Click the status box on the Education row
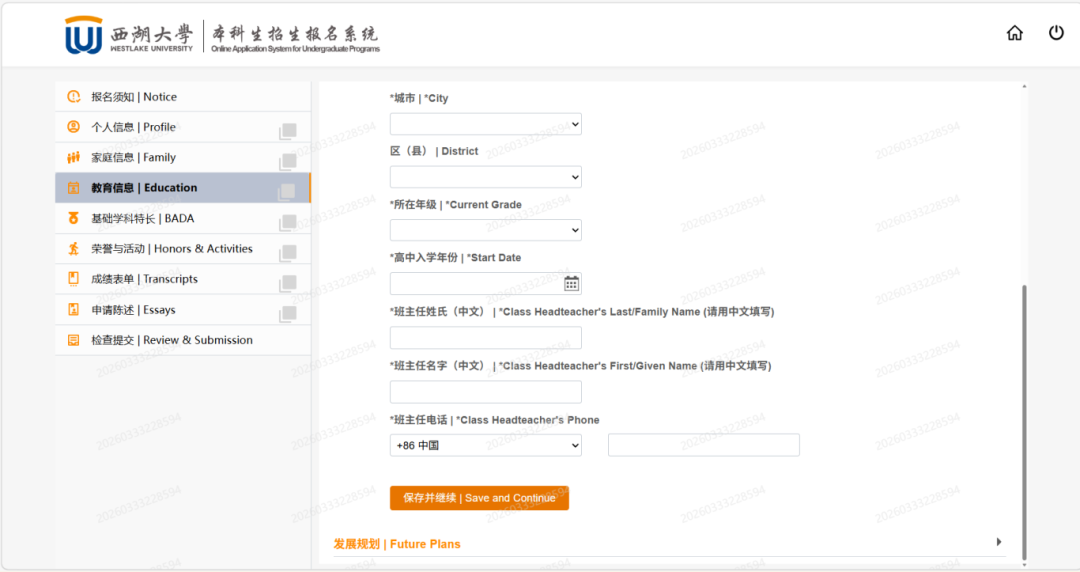The width and height of the screenshot is (1080, 572). pos(287,192)
